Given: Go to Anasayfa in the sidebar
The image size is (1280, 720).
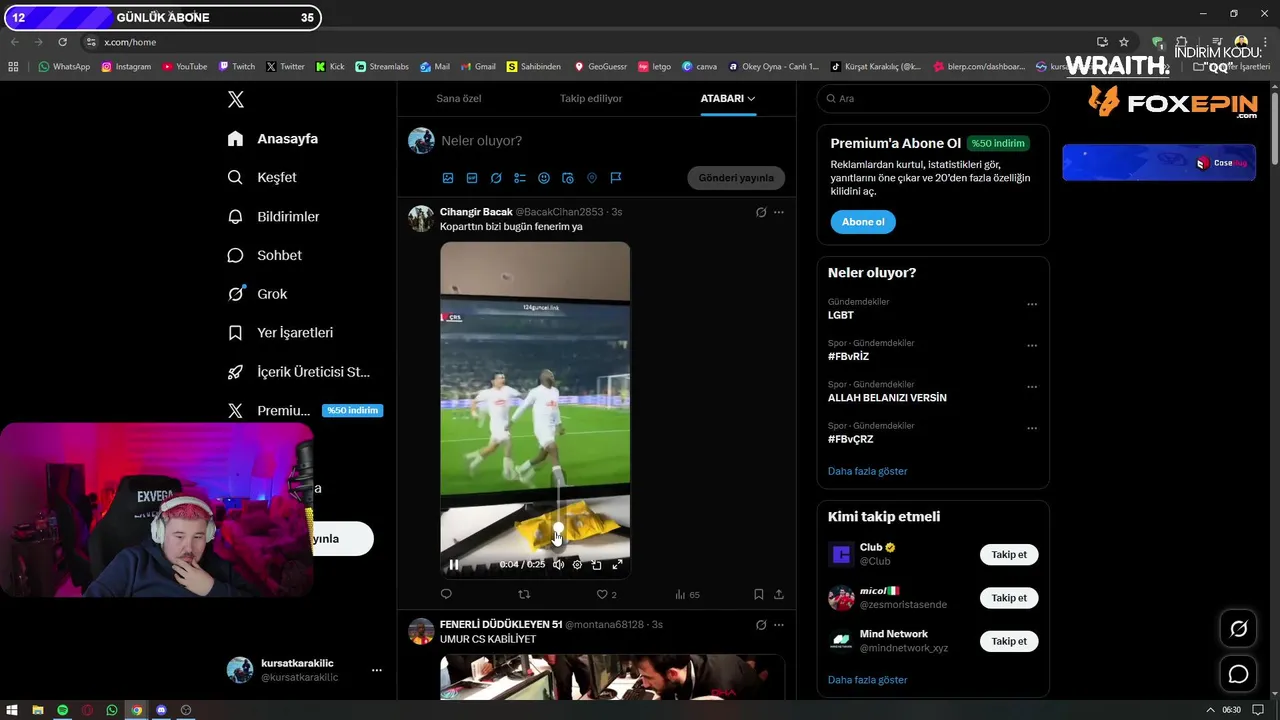Looking at the screenshot, I should 273,139.
